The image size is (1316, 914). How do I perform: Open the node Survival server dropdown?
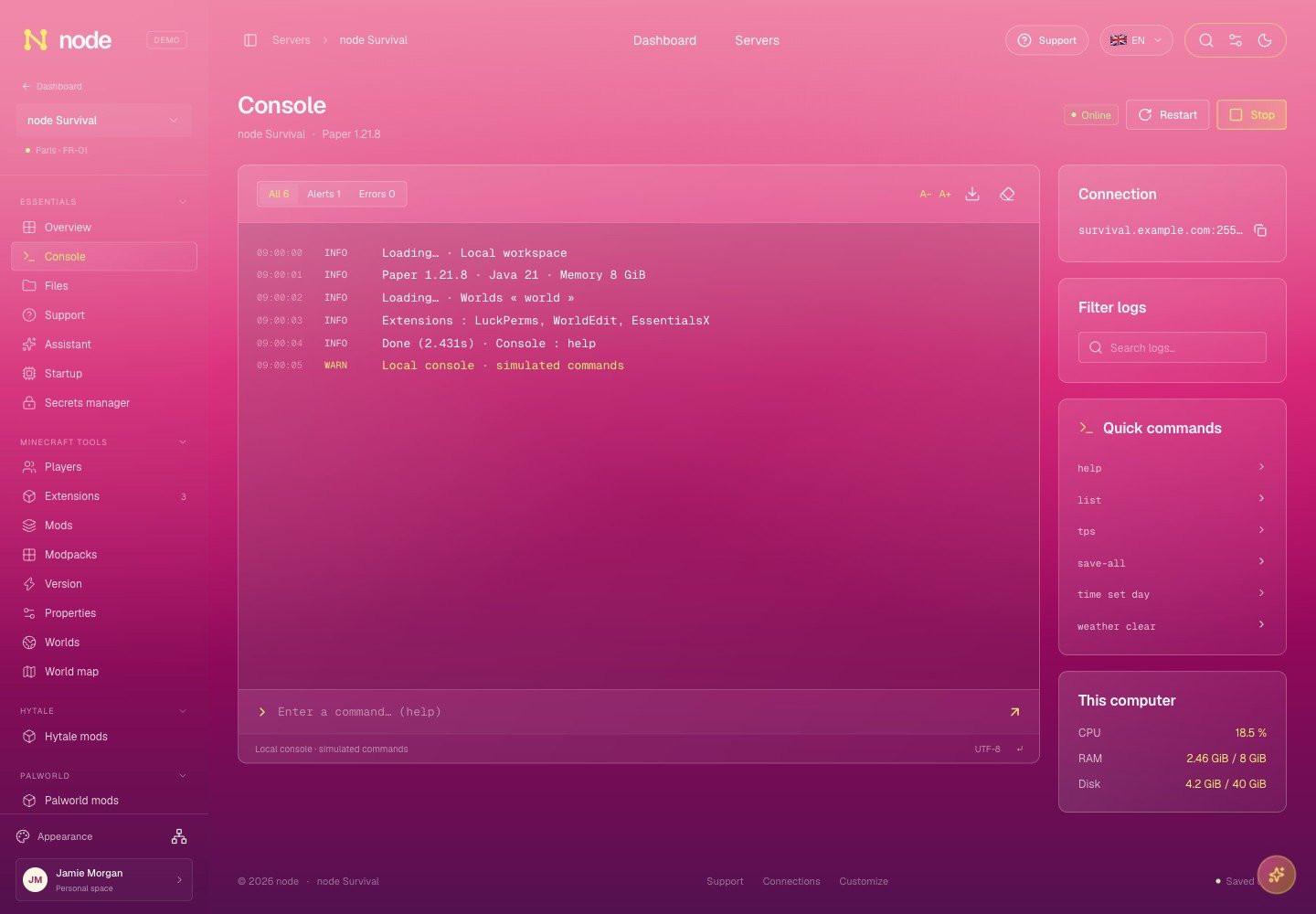104,121
